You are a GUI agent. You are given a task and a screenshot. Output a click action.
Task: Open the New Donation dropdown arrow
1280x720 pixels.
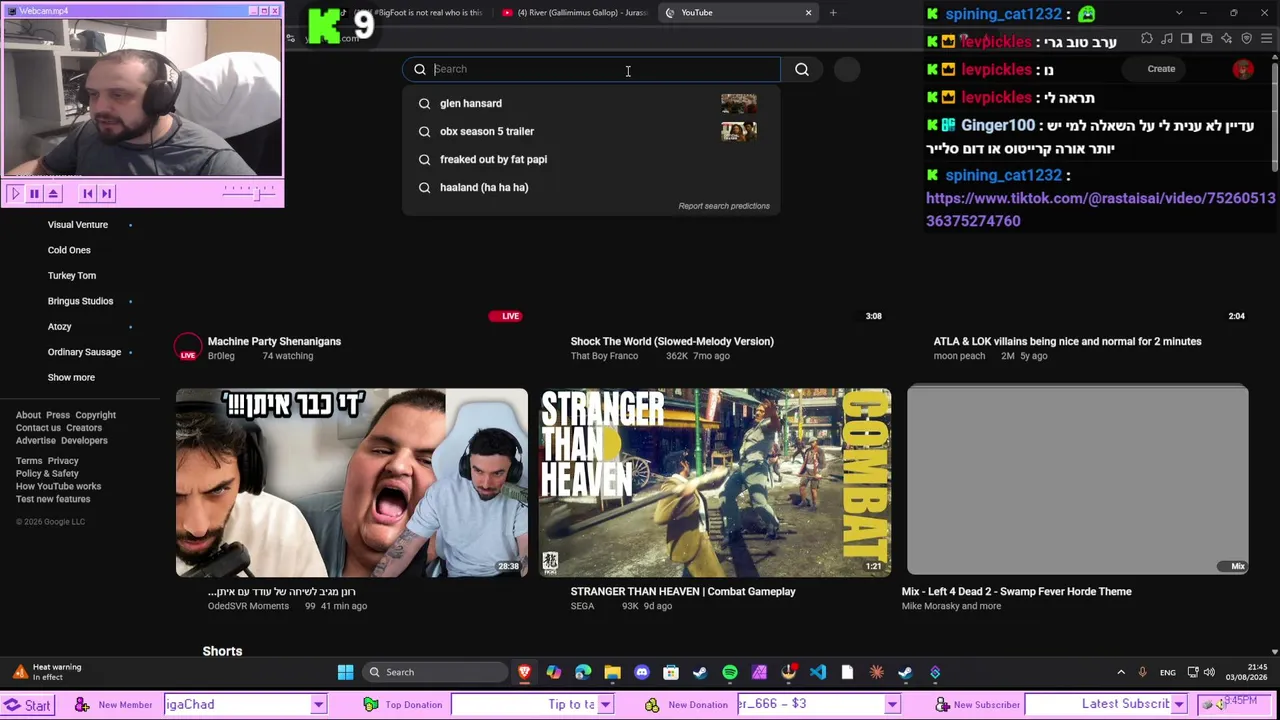click(x=892, y=705)
